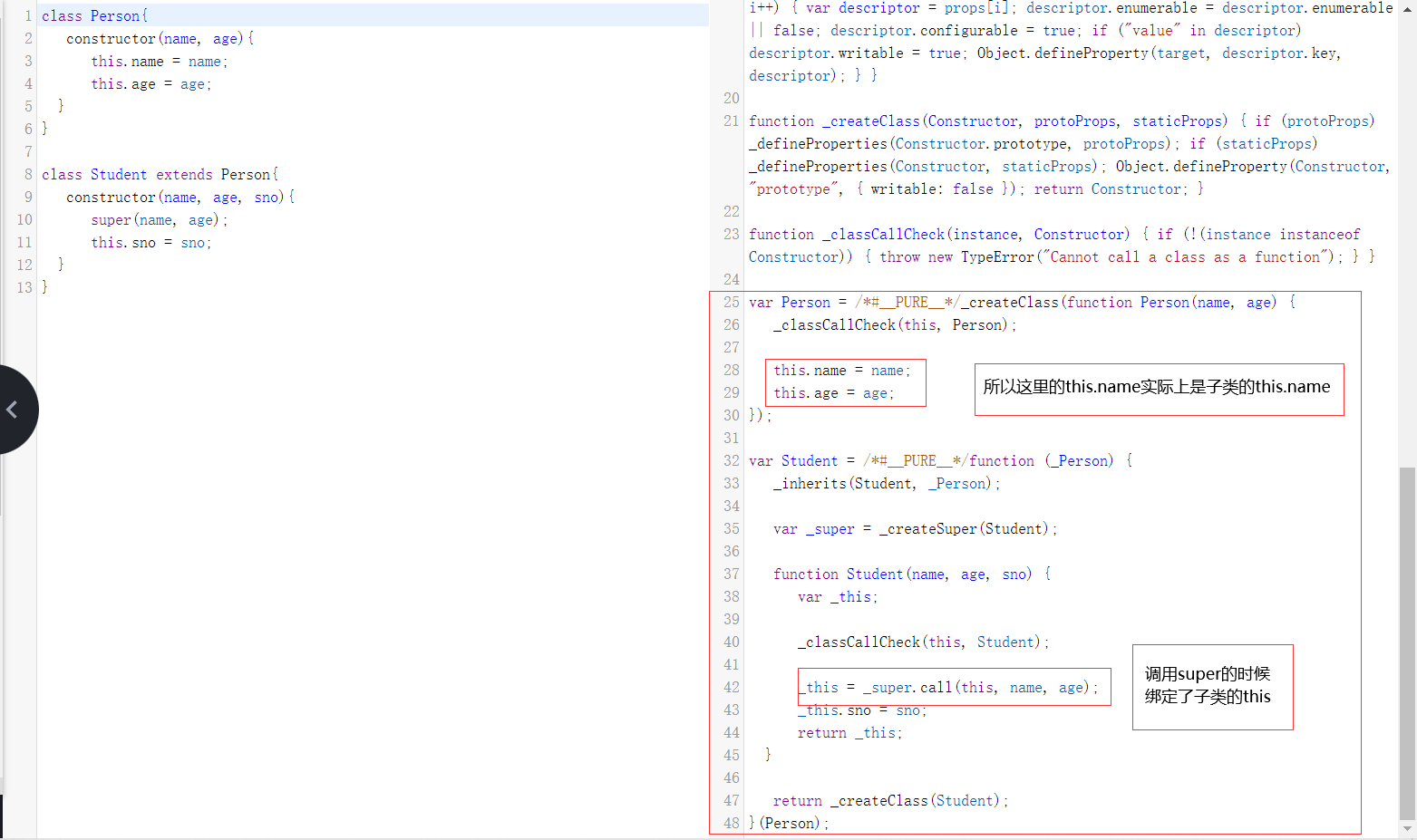The height and width of the screenshot is (840, 1417).
Task: Click the 'var Person = /*#__PURE__*/_createClass' line
Action: tap(1023, 302)
